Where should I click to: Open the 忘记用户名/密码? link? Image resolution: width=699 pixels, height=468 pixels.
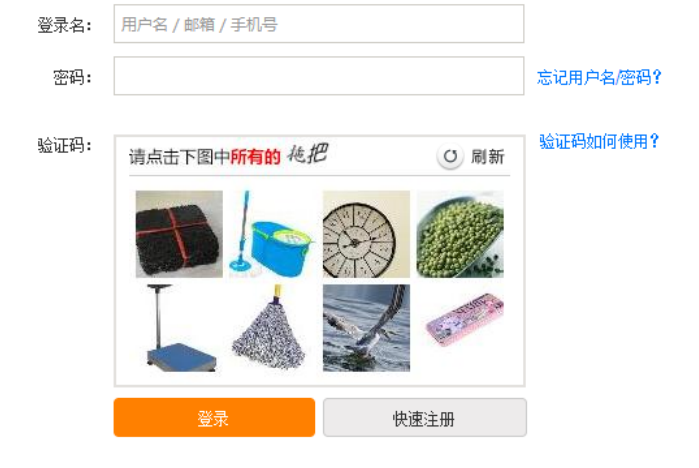[x=599, y=78]
